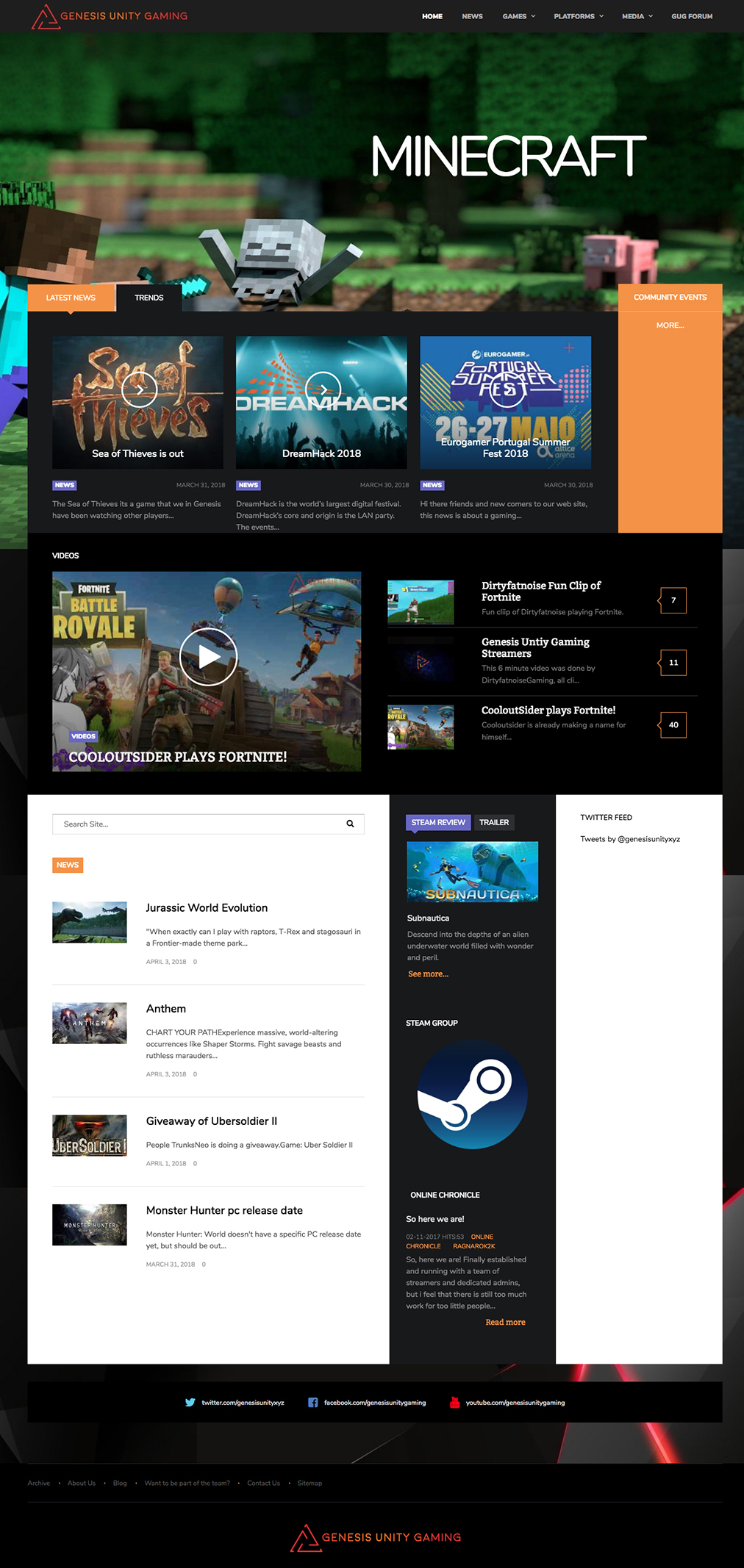Play the CooloutSider Fortnite featured video

[208, 656]
